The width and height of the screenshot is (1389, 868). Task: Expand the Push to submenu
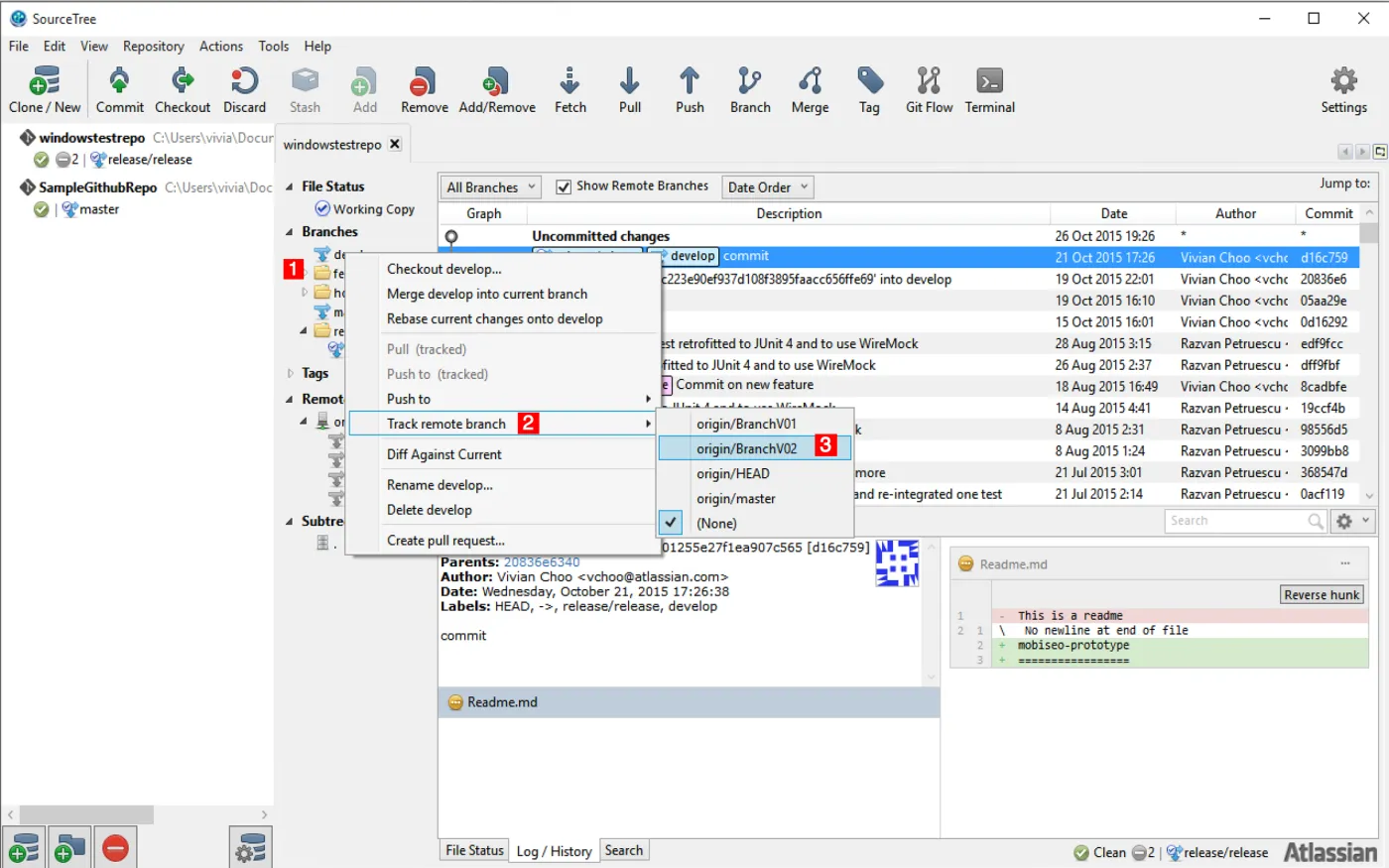502,399
